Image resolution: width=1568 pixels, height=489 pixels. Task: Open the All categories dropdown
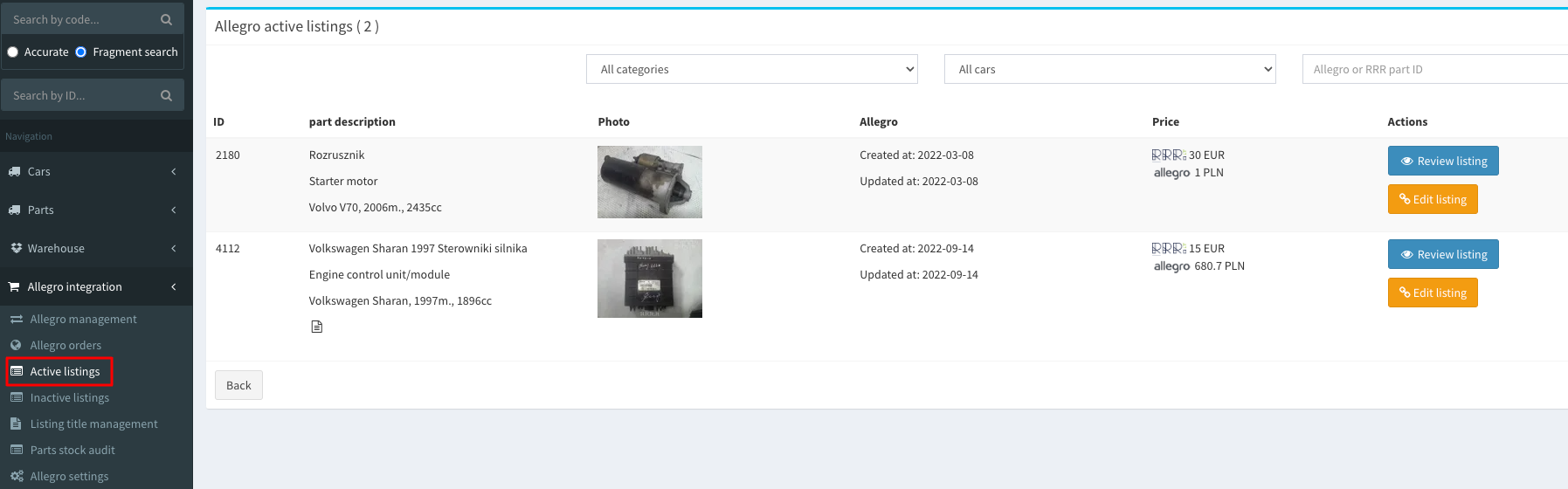pyautogui.click(x=751, y=69)
